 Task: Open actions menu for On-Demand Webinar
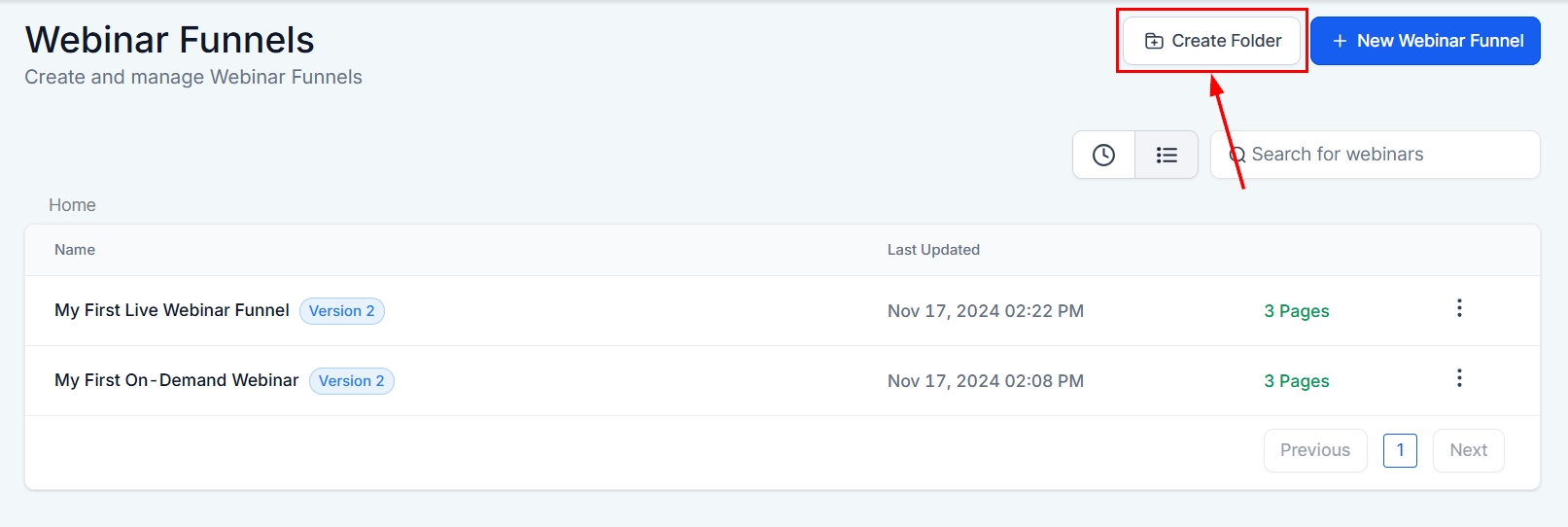(1459, 378)
